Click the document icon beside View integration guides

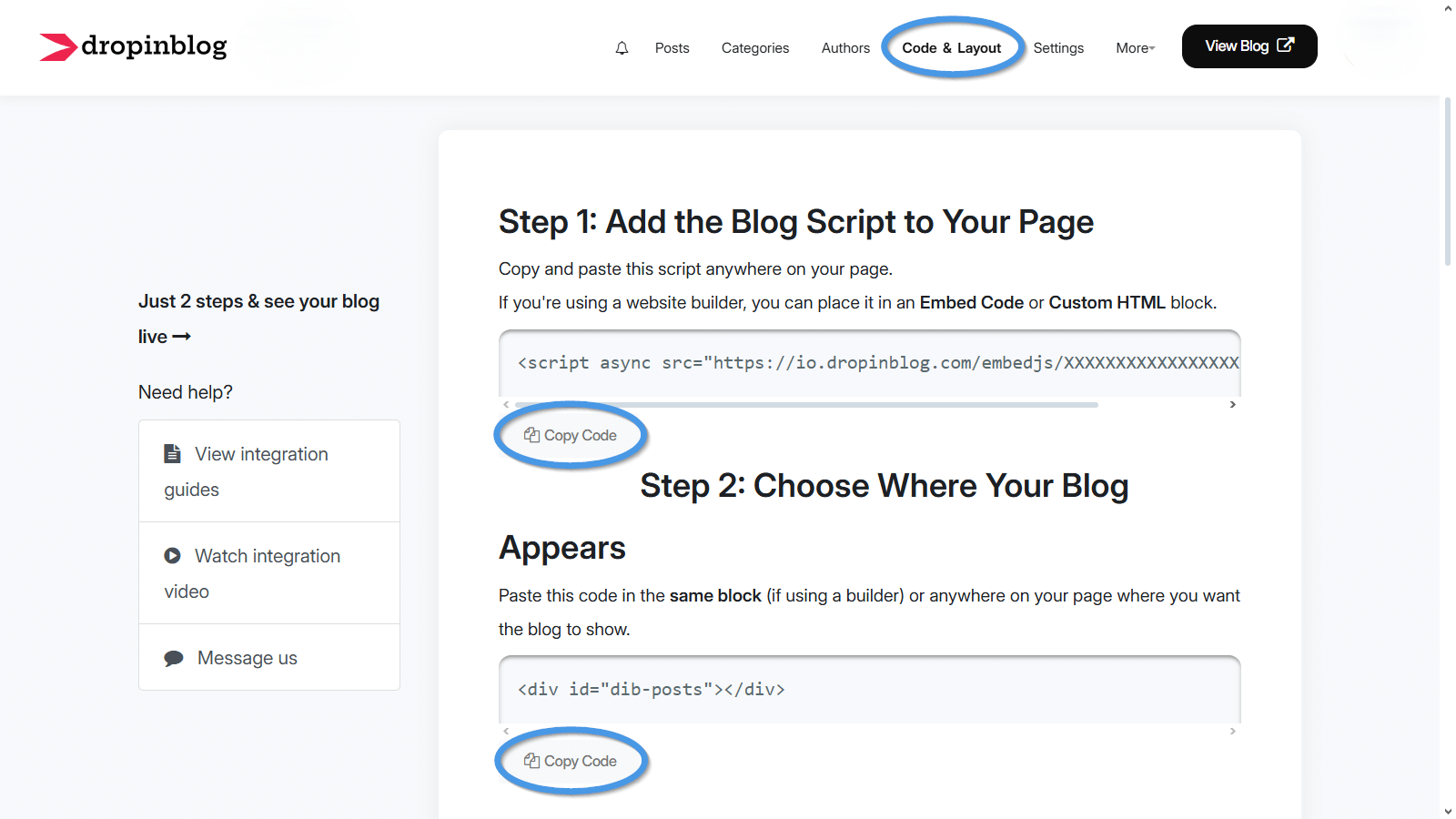[x=172, y=453]
